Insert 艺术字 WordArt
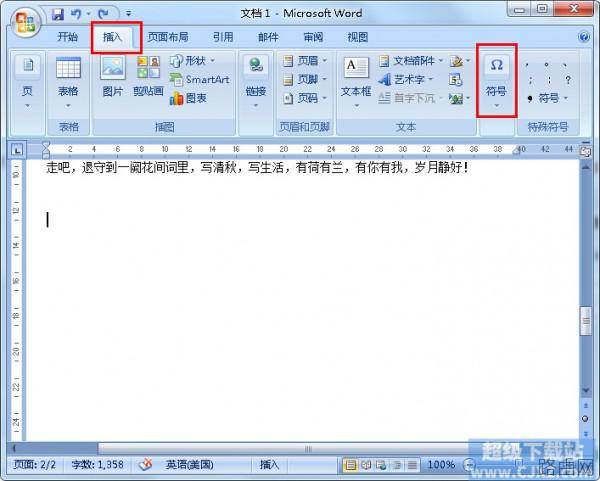The height and width of the screenshot is (481, 600). click(x=406, y=79)
